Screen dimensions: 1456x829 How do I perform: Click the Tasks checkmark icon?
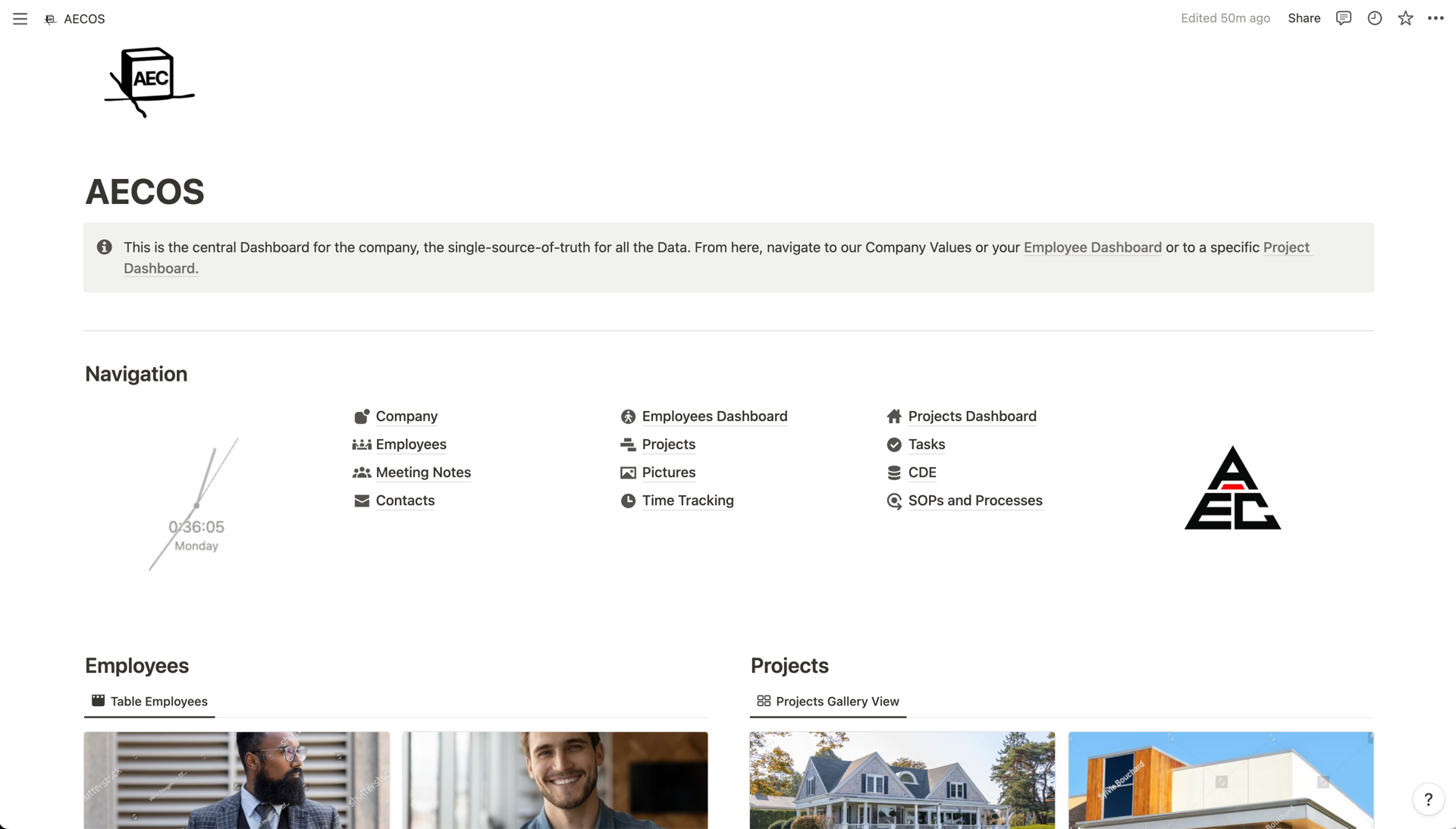click(x=894, y=444)
